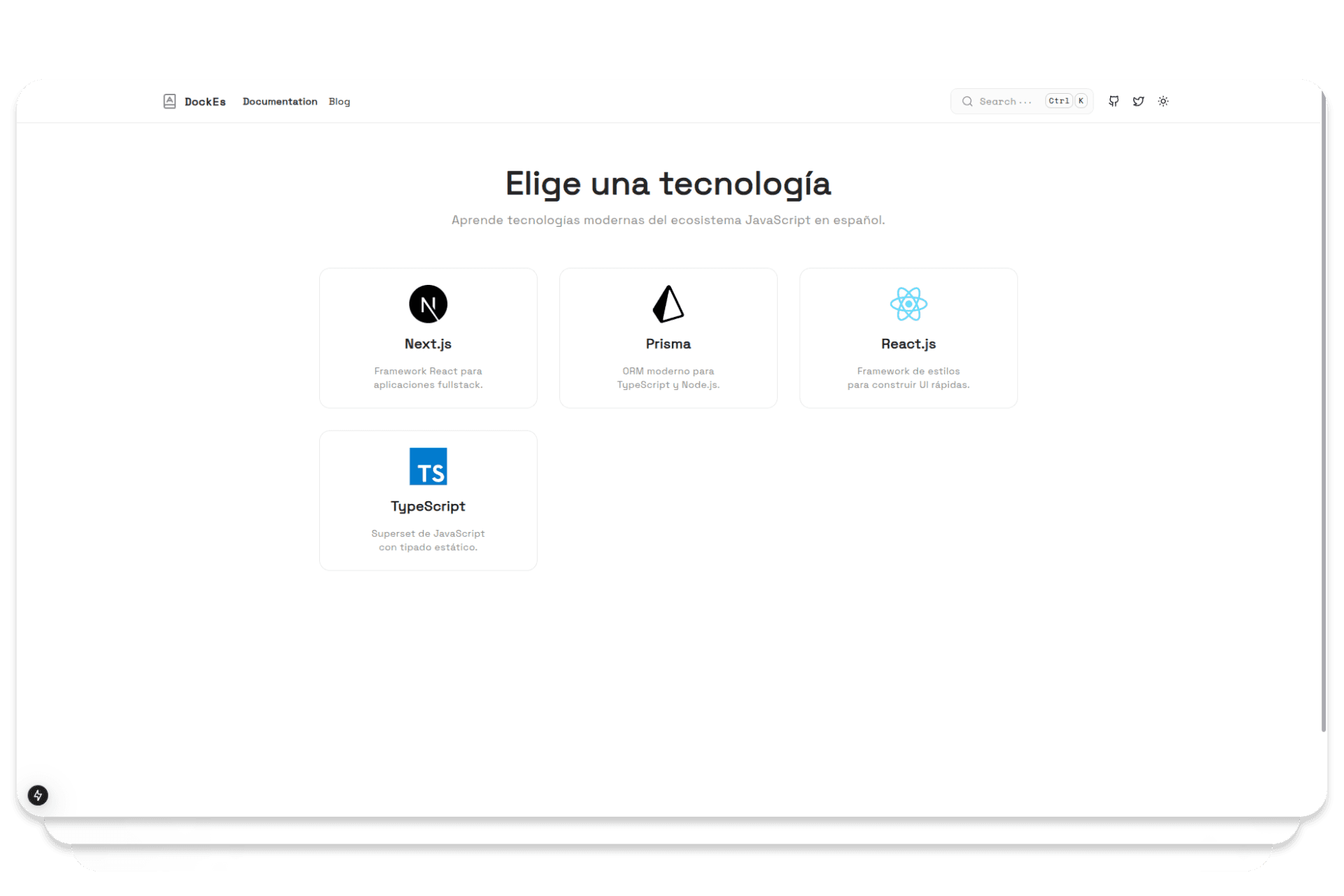Click the React.js atom icon
The height and width of the screenshot is (896, 1344).
click(x=908, y=304)
